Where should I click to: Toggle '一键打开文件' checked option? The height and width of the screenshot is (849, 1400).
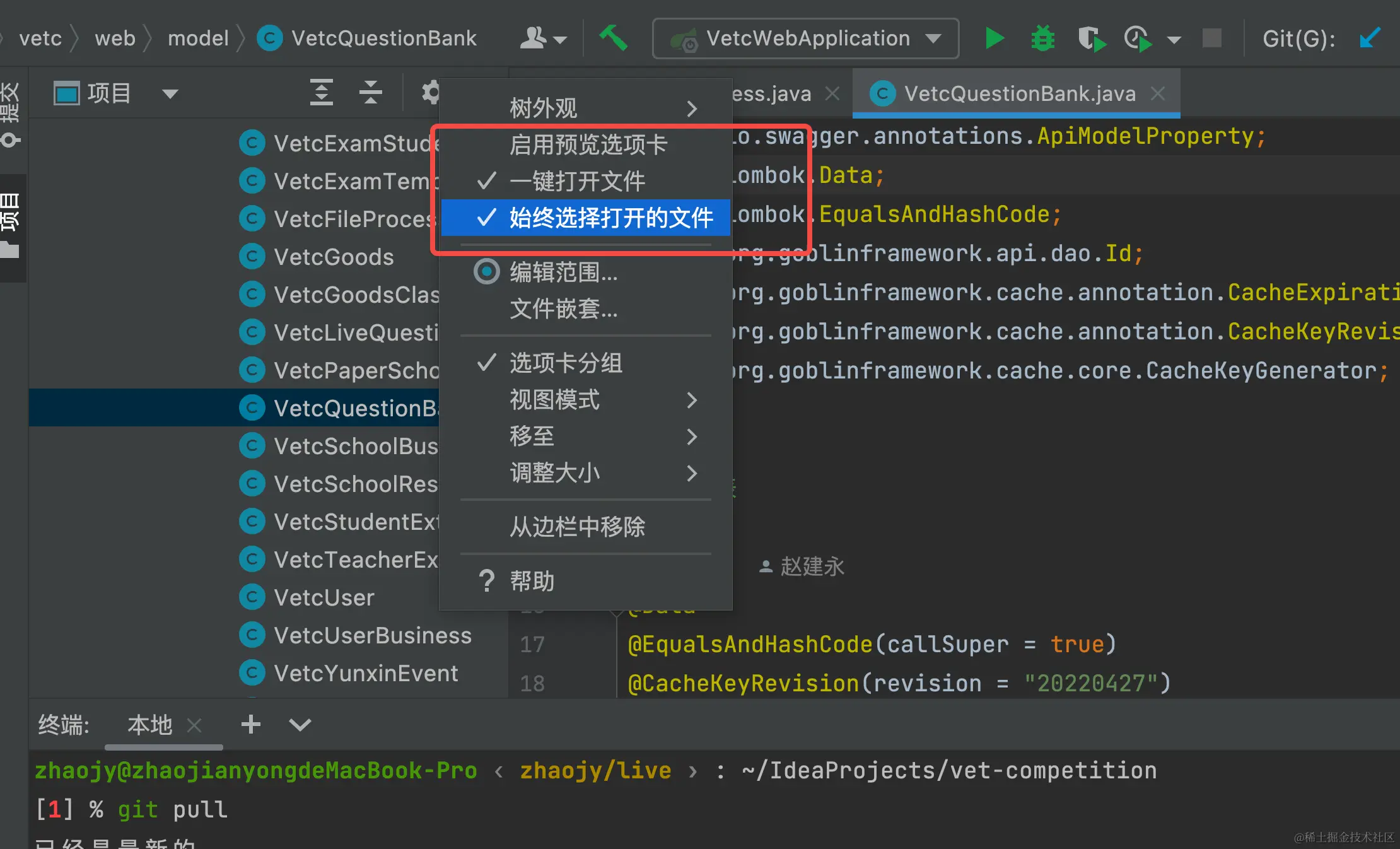(x=576, y=182)
